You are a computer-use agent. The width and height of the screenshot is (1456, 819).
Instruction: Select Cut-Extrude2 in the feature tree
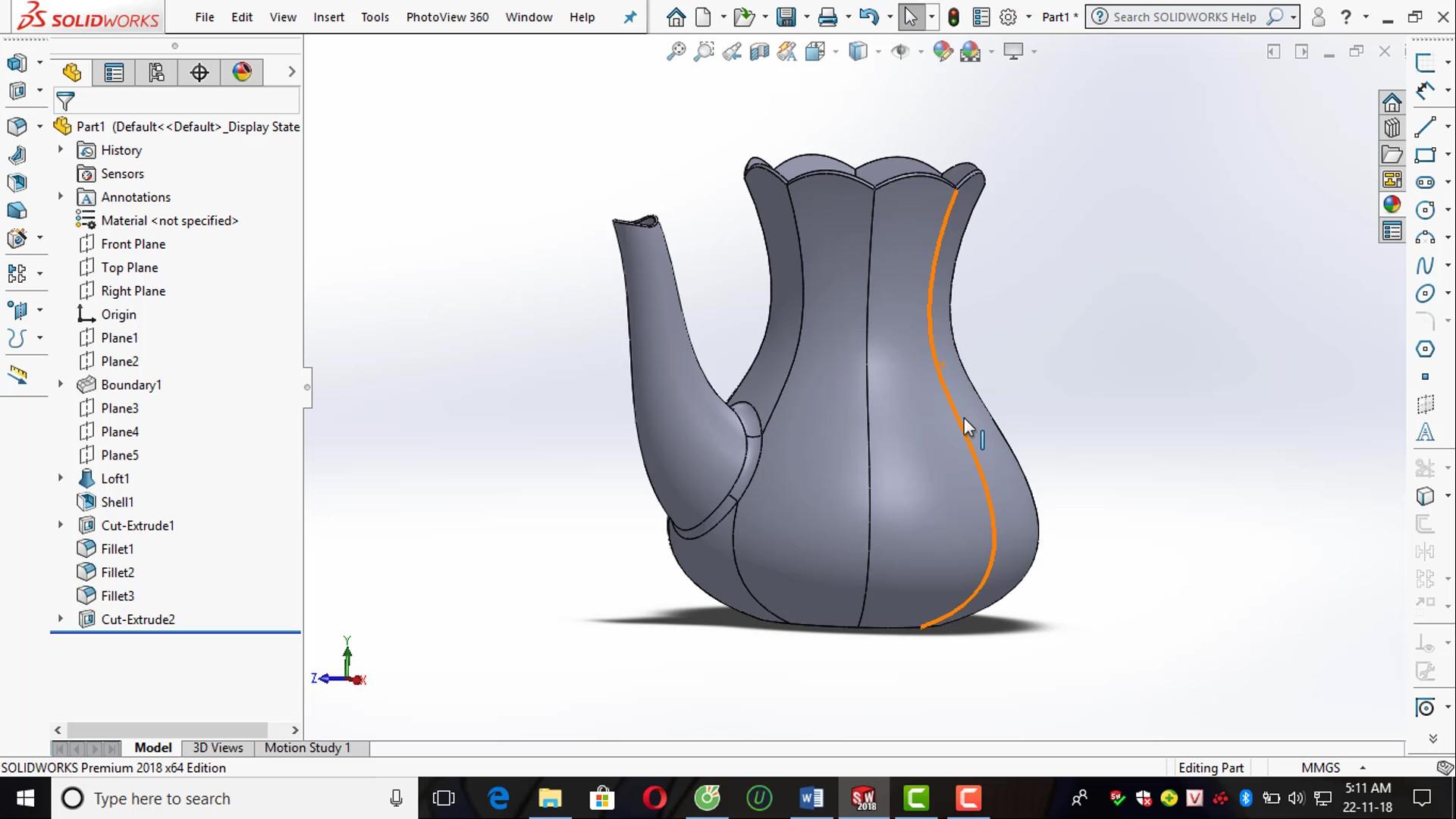click(x=138, y=619)
